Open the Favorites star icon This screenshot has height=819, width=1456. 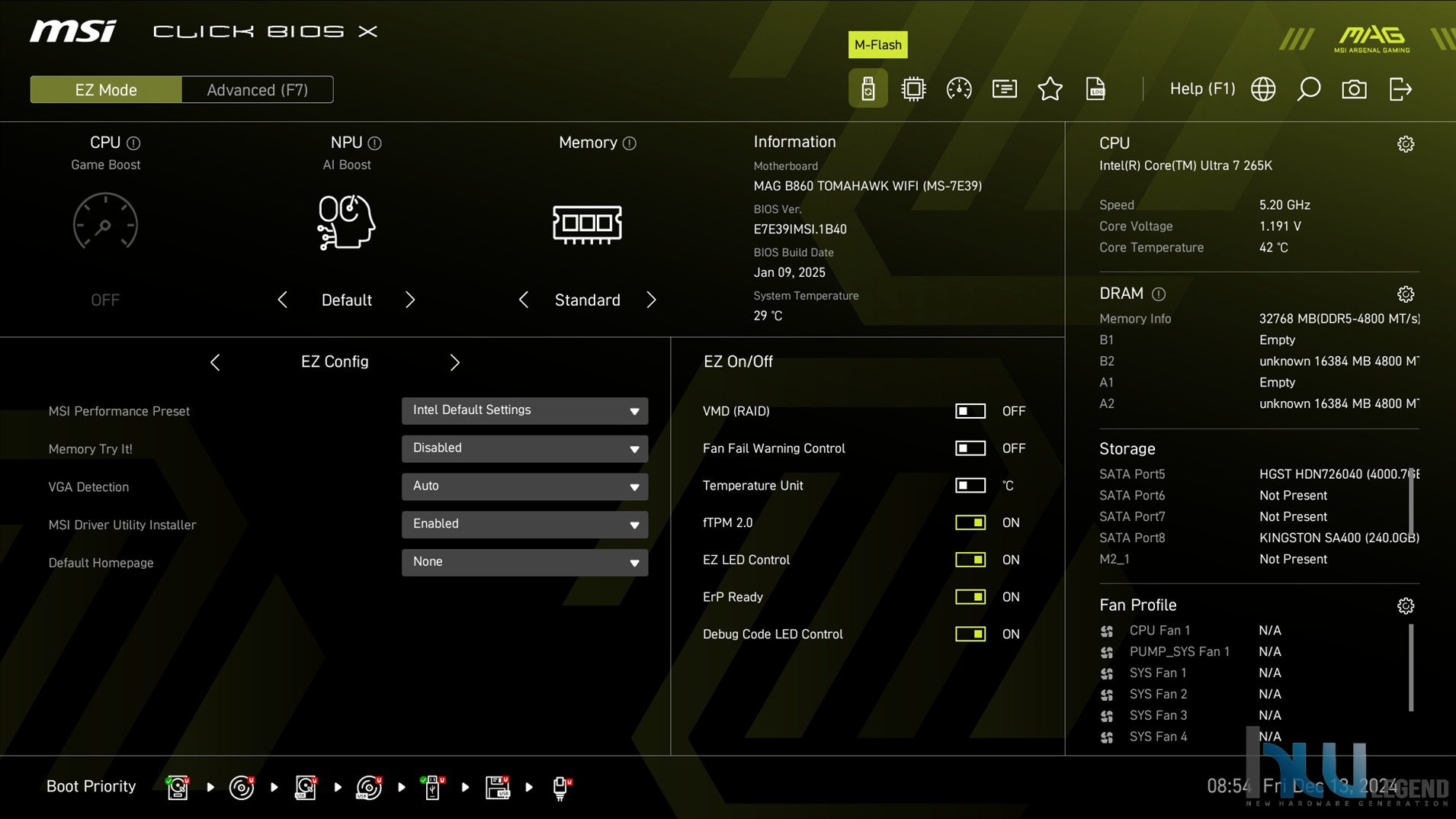[x=1050, y=89]
